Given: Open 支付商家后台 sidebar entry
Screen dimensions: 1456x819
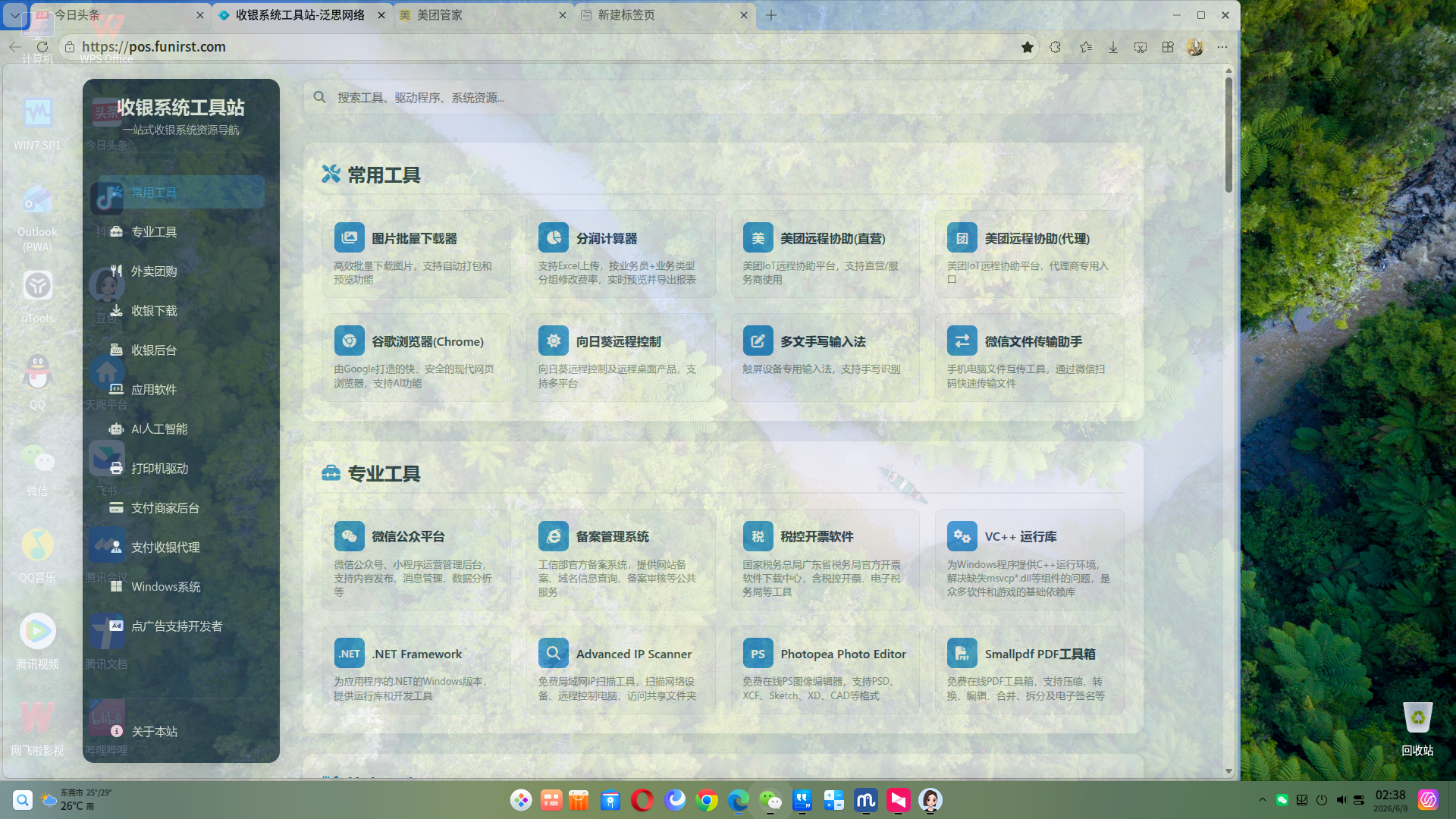Looking at the screenshot, I should coord(181,508).
